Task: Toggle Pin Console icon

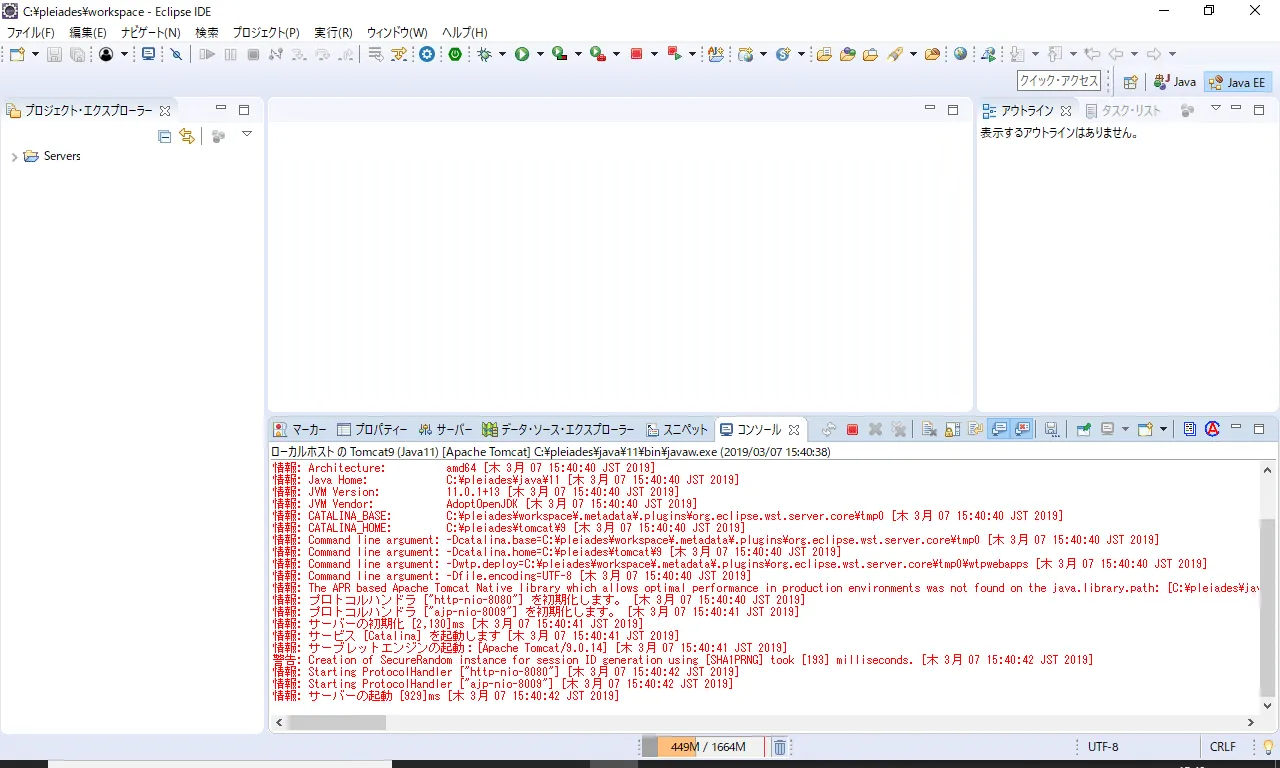Action: click(x=1083, y=430)
